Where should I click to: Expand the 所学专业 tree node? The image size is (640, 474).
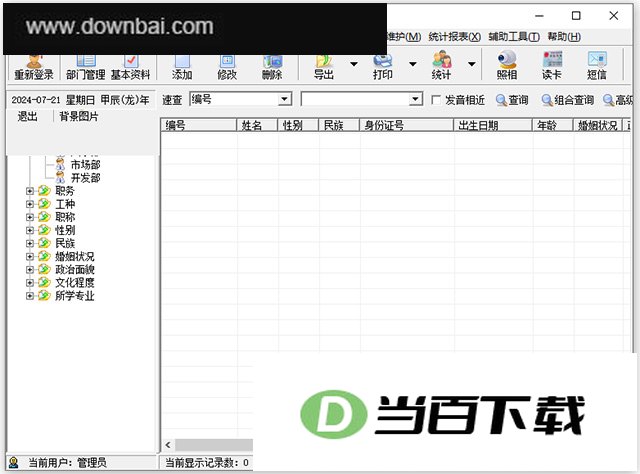(29, 296)
